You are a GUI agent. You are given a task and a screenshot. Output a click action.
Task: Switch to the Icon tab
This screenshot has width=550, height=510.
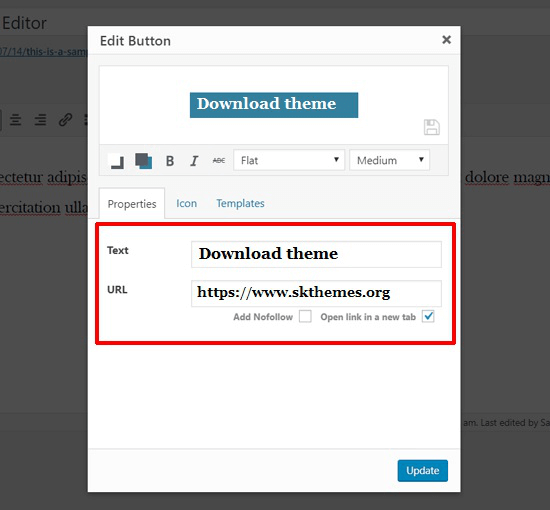[x=187, y=203]
